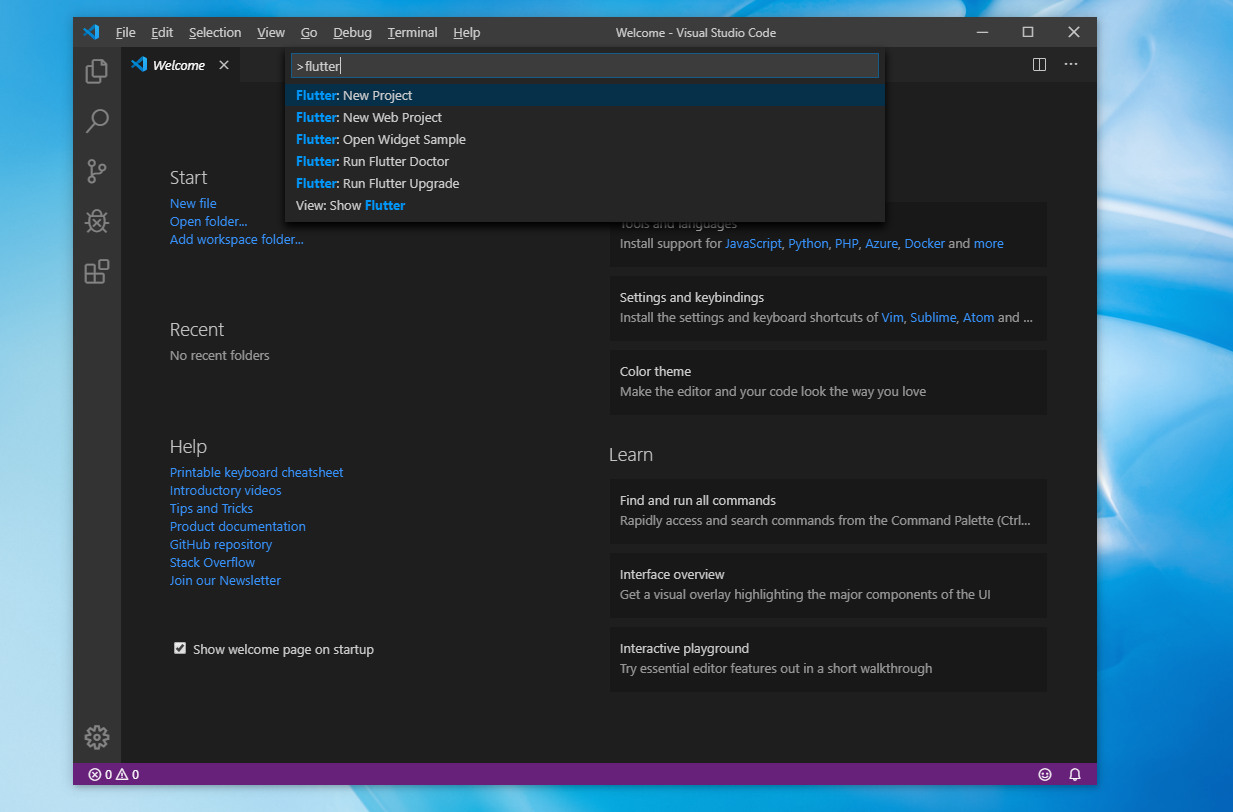Open the Interactive playground card
This screenshot has height=812, width=1233.
pyautogui.click(x=828, y=658)
